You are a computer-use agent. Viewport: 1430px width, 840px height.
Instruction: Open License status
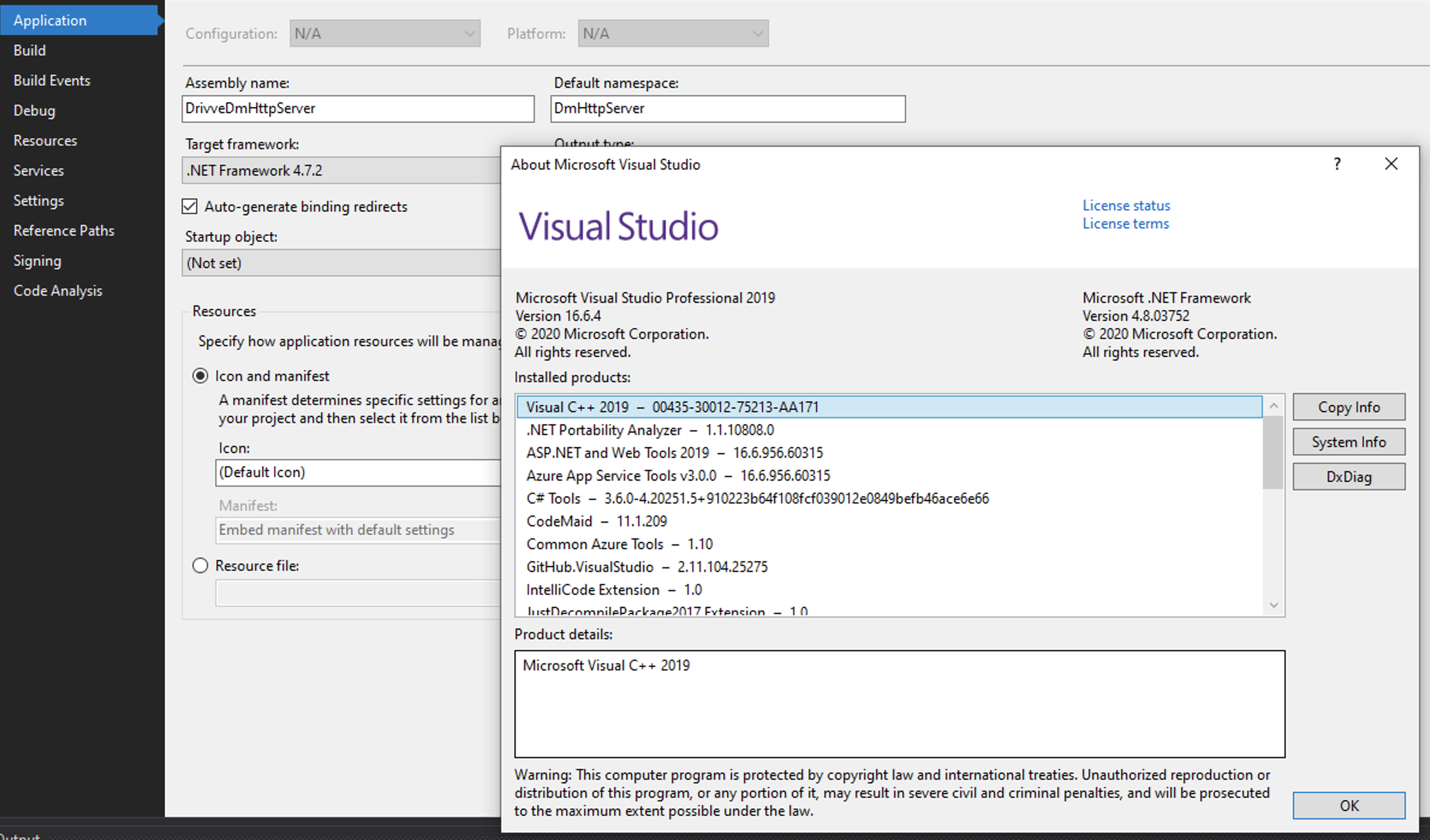[x=1125, y=205]
